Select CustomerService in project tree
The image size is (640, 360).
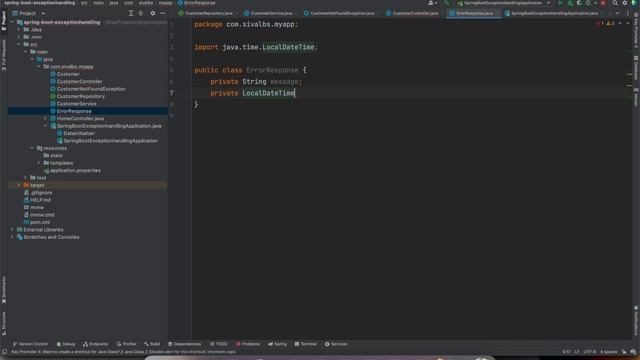76,104
